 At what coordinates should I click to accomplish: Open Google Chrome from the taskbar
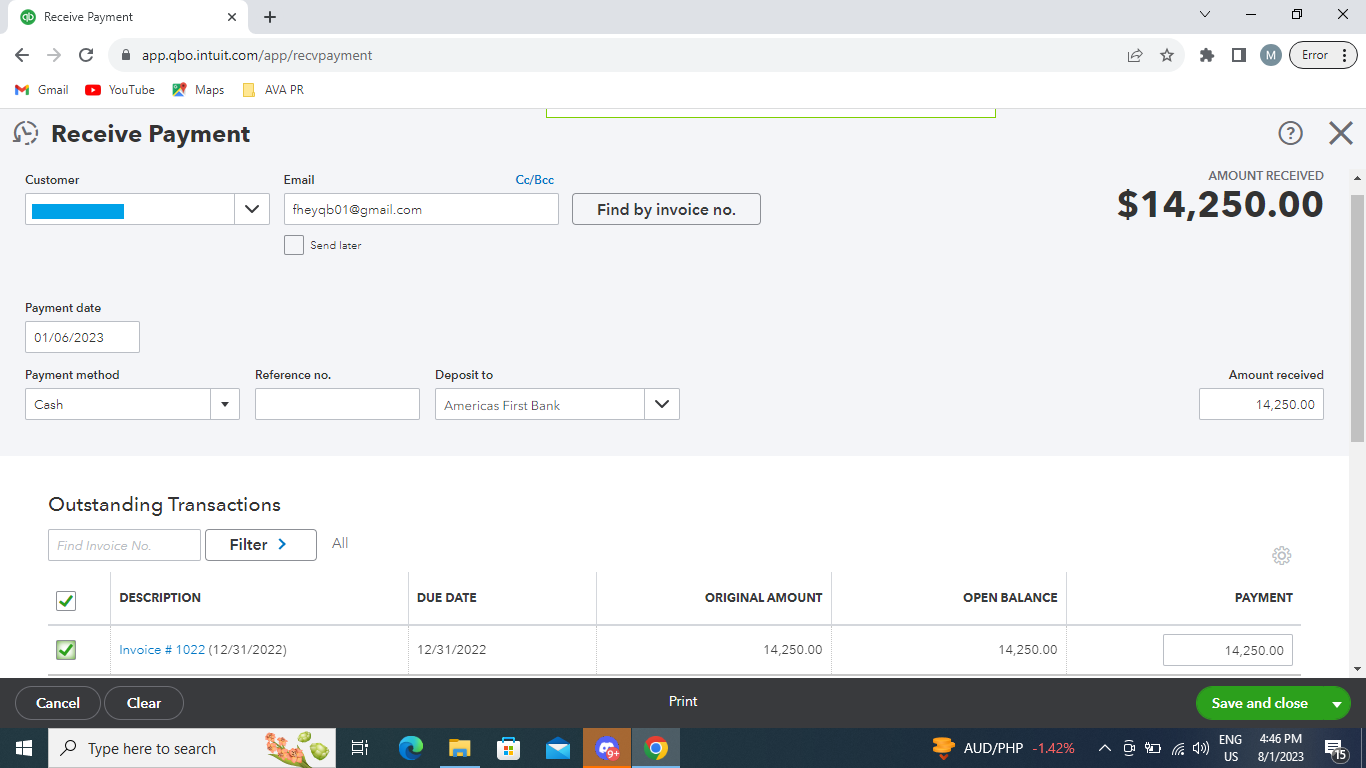(x=656, y=748)
